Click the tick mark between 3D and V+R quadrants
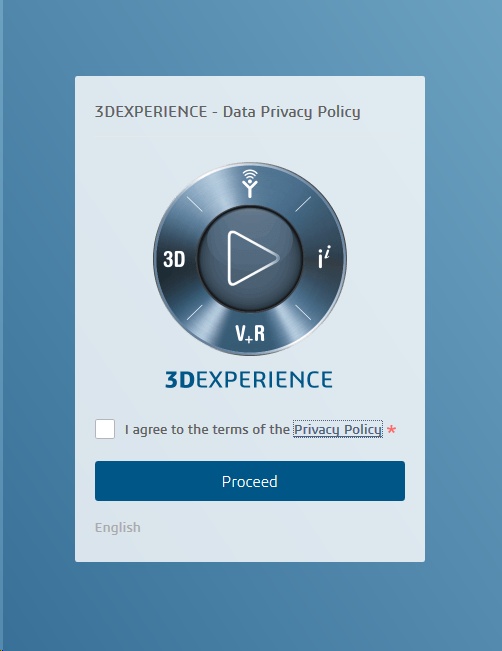 point(194,313)
